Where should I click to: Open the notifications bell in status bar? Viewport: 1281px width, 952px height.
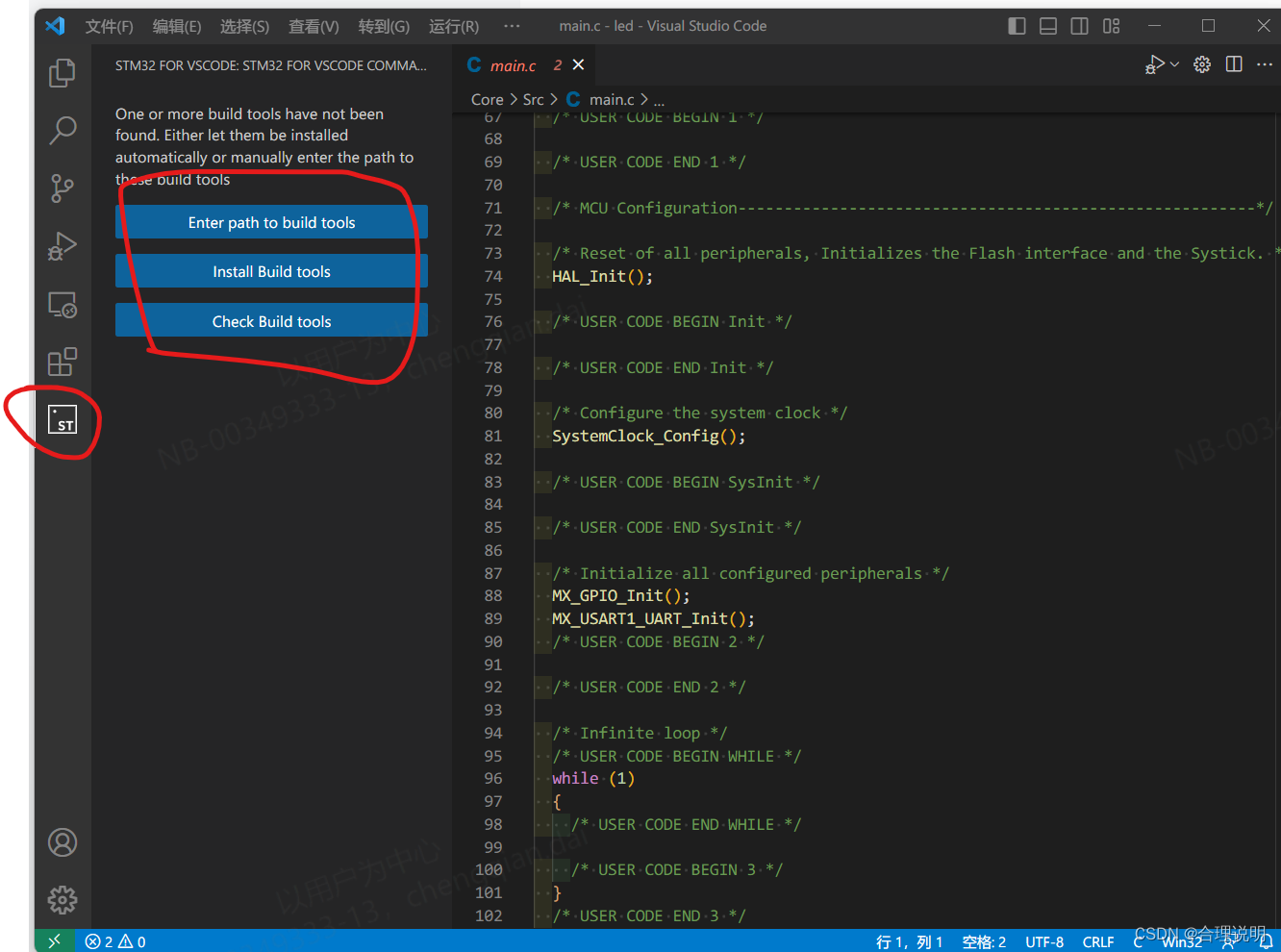point(1267,941)
